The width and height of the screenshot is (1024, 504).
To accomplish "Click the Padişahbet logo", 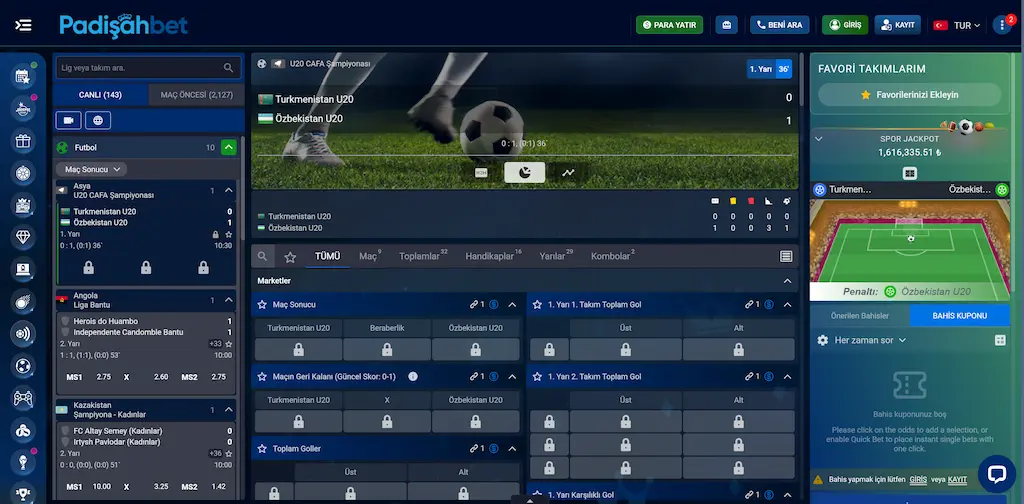I will [123, 25].
